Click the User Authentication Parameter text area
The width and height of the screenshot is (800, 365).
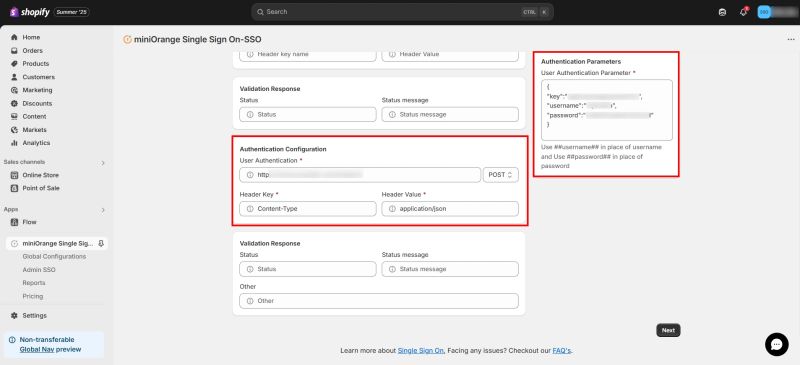click(x=607, y=110)
